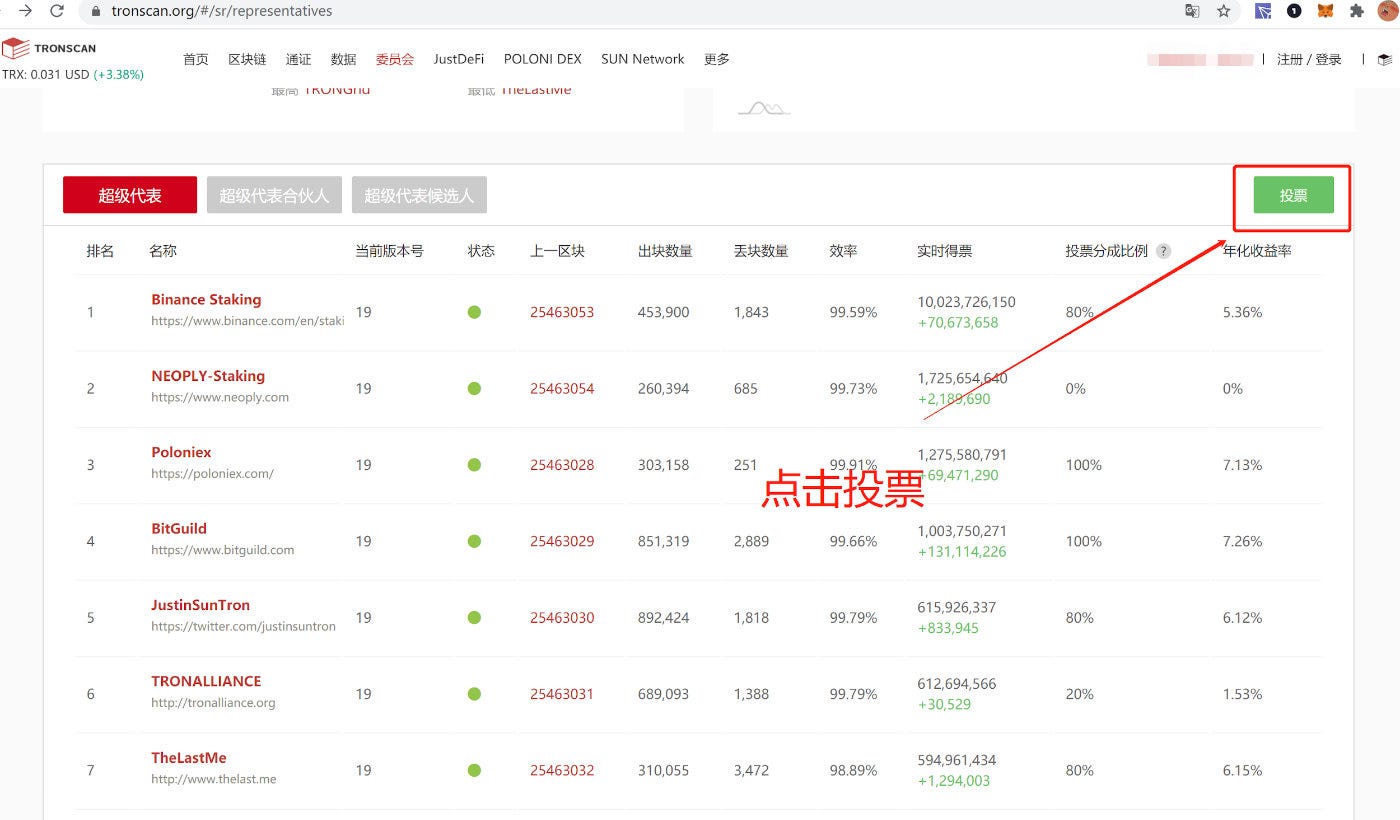The image size is (1400, 820).
Task: Open block number 25463054
Action: click(x=562, y=388)
